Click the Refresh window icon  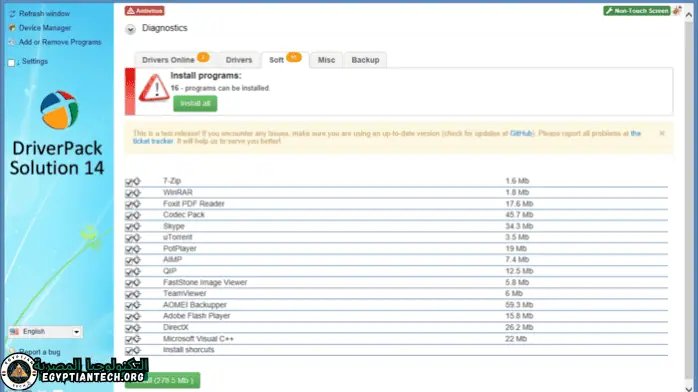click(12, 14)
